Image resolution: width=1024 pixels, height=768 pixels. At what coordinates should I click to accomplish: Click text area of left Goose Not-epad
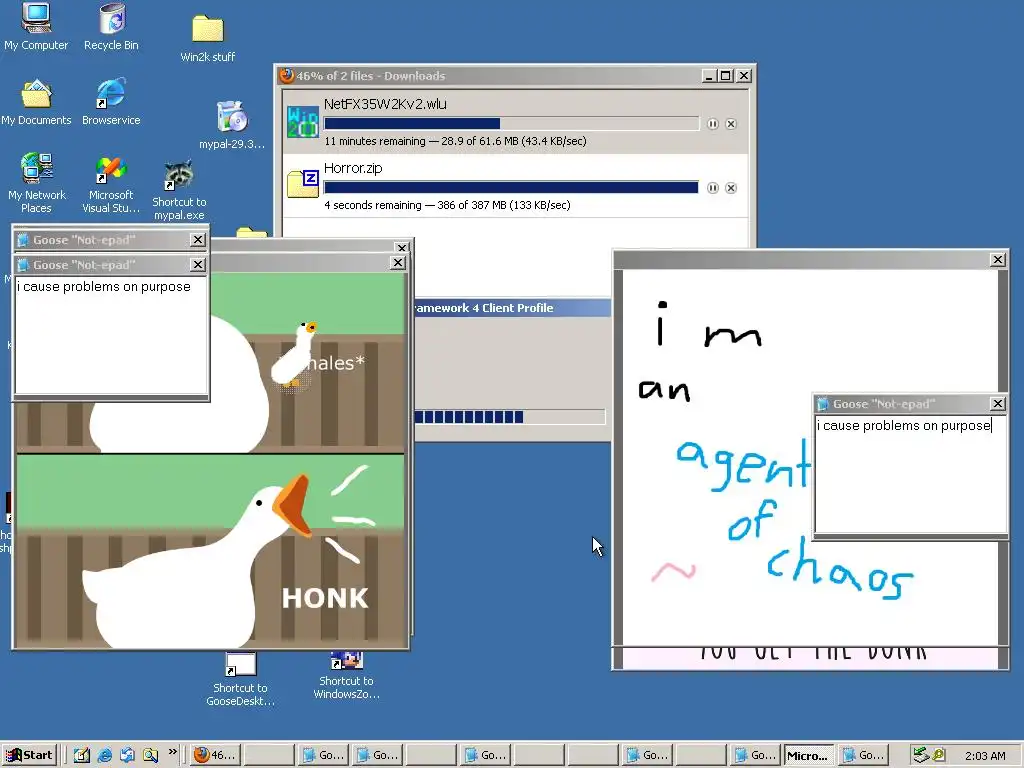pos(111,336)
